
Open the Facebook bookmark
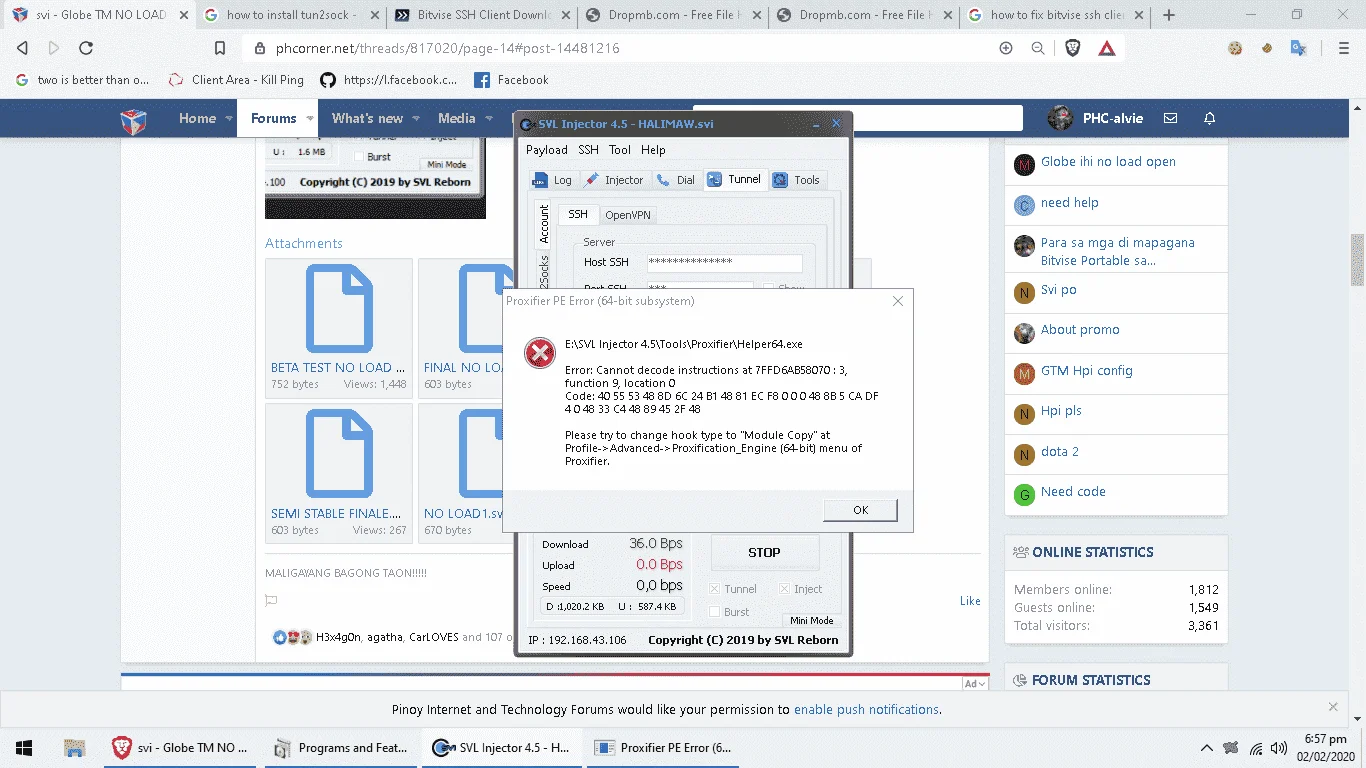pyautogui.click(x=511, y=80)
